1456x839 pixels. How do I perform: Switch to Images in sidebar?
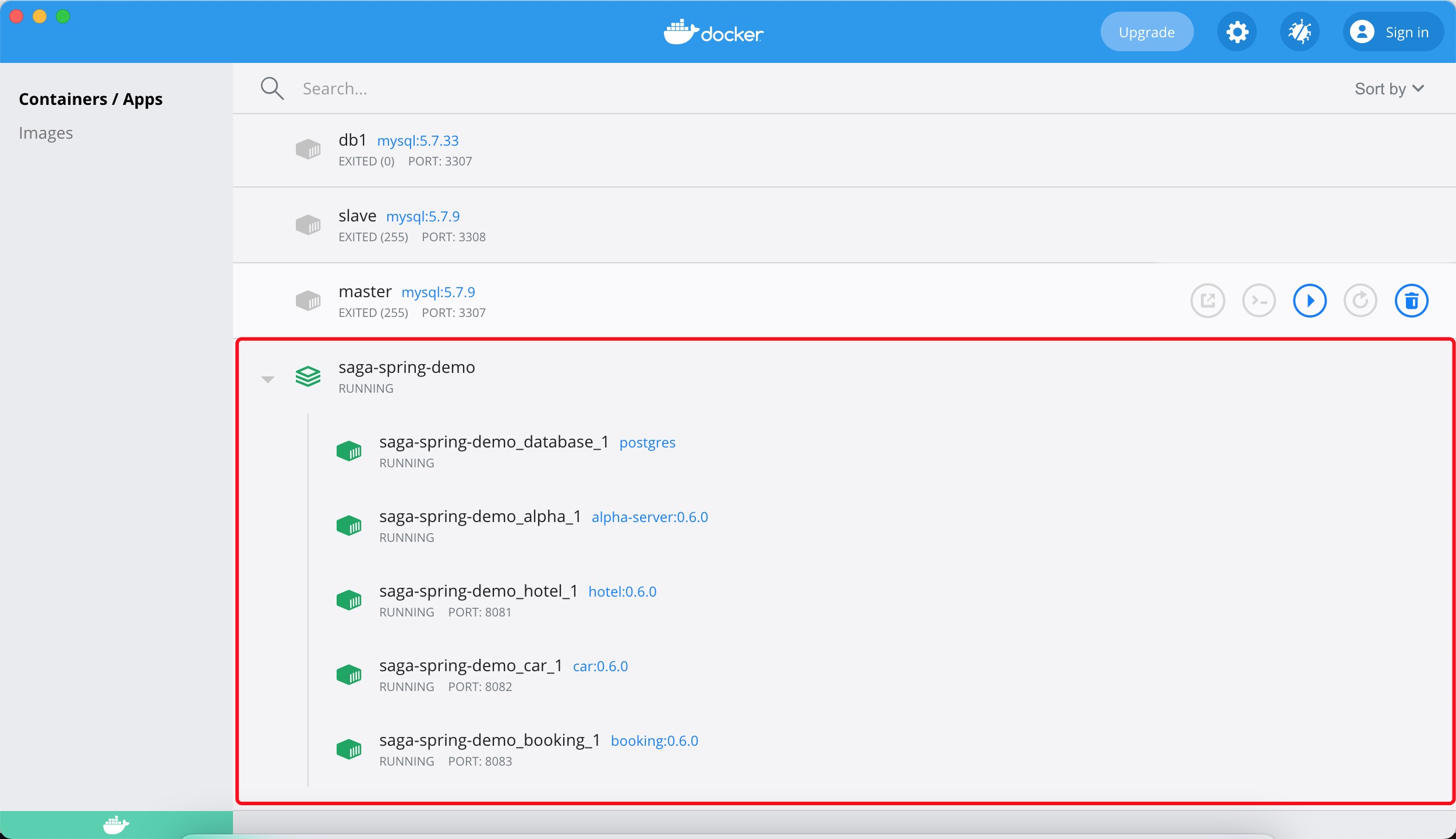pos(46,133)
